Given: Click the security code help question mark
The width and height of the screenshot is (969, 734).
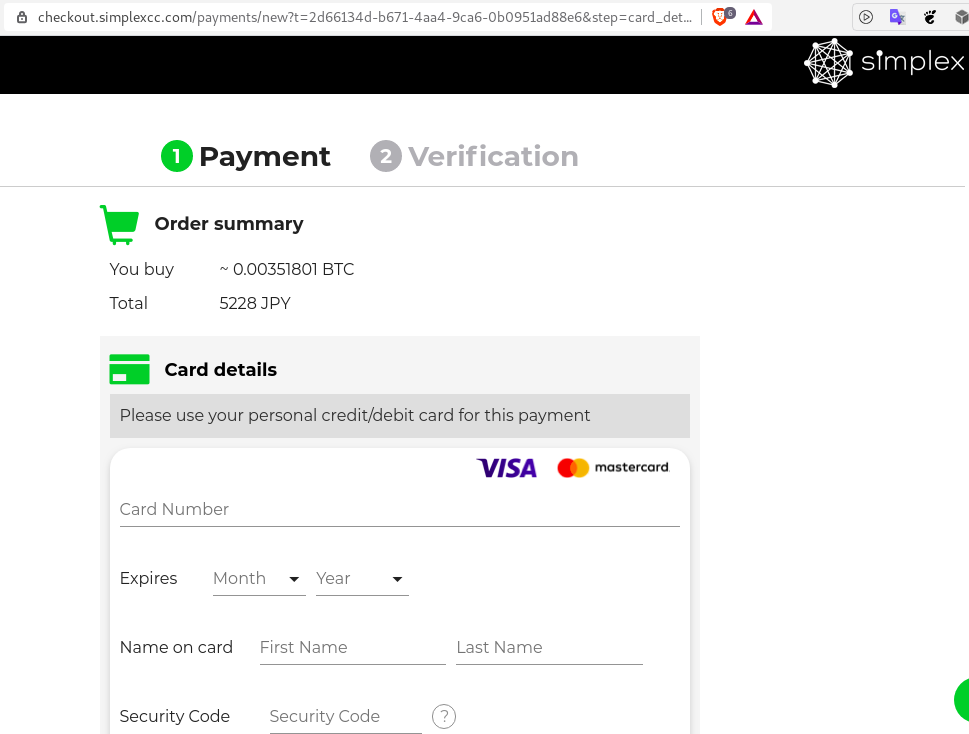Looking at the screenshot, I should (444, 717).
